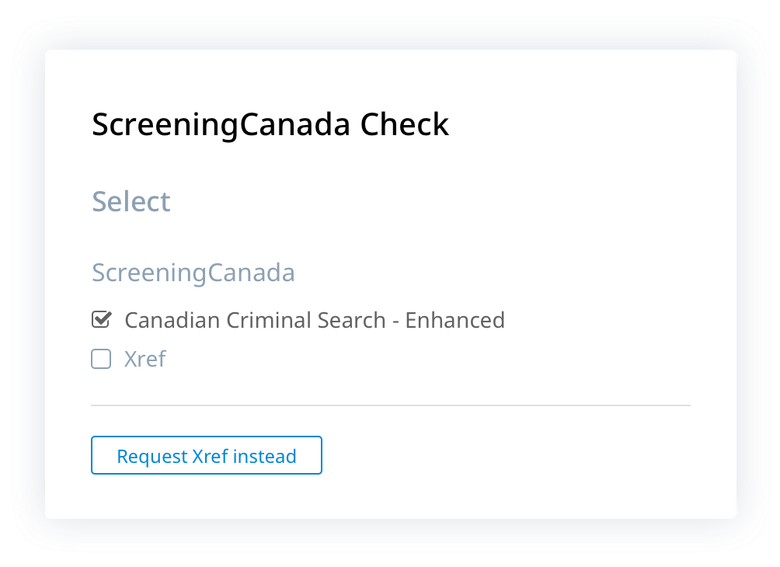Select the checkmark icon of the first option
The height and width of the screenshot is (567, 780).
(101, 320)
